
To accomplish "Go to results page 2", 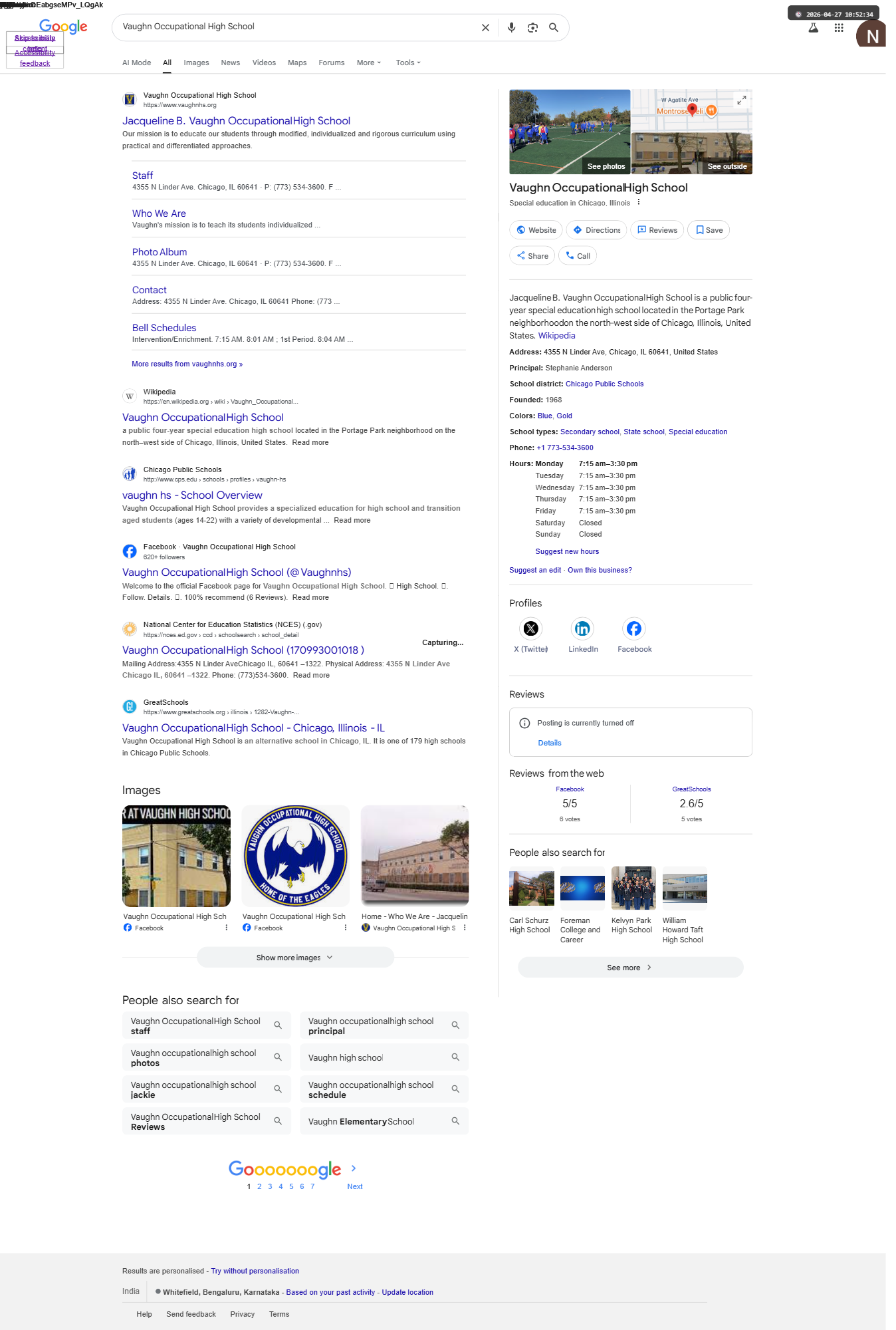I will point(259,1186).
